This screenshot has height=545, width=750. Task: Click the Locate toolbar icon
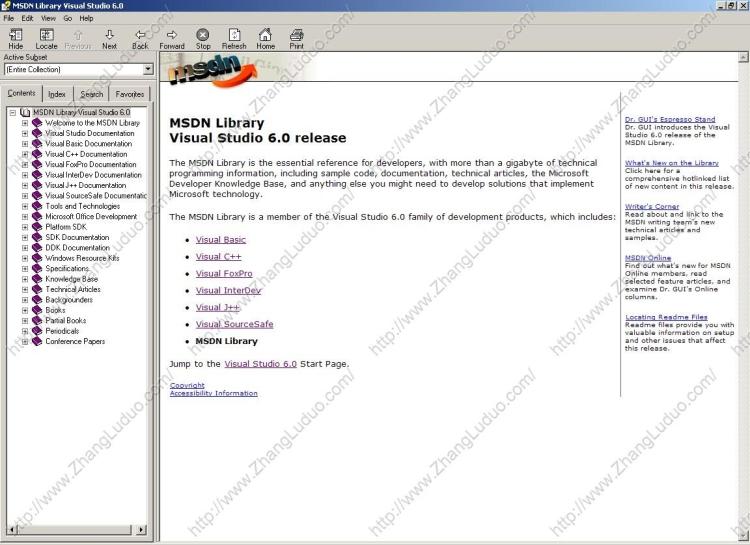coord(46,35)
